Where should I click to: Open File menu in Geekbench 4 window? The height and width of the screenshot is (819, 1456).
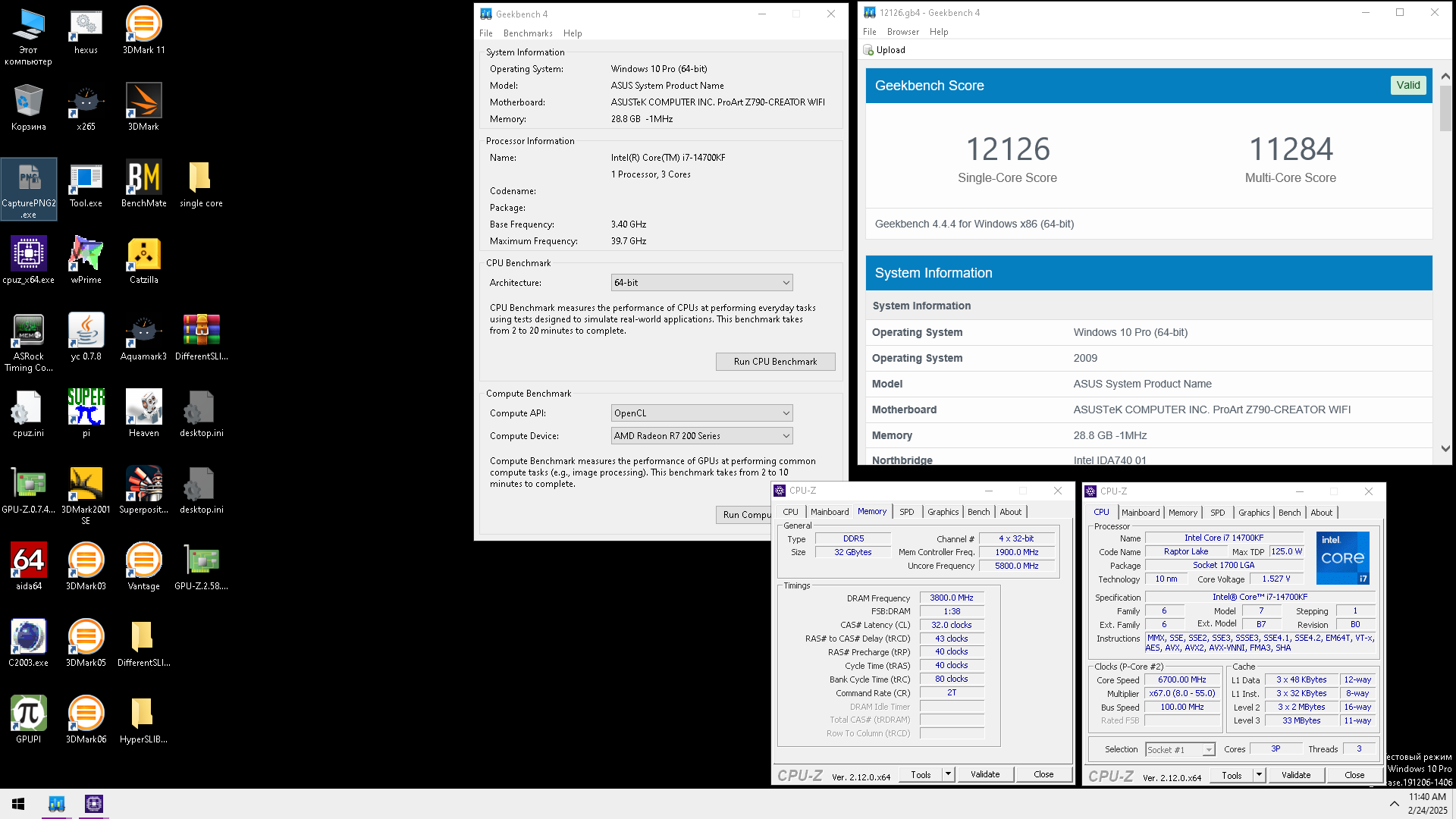[x=486, y=33]
